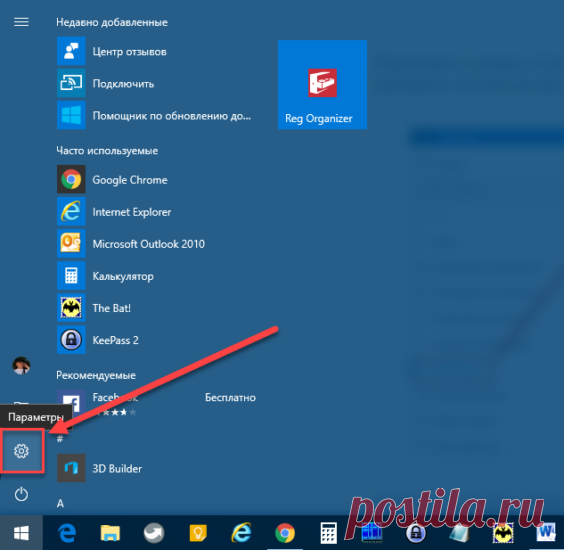The height and width of the screenshot is (550, 564).
Task: Open File Explorer from the taskbar
Action: tap(110, 533)
